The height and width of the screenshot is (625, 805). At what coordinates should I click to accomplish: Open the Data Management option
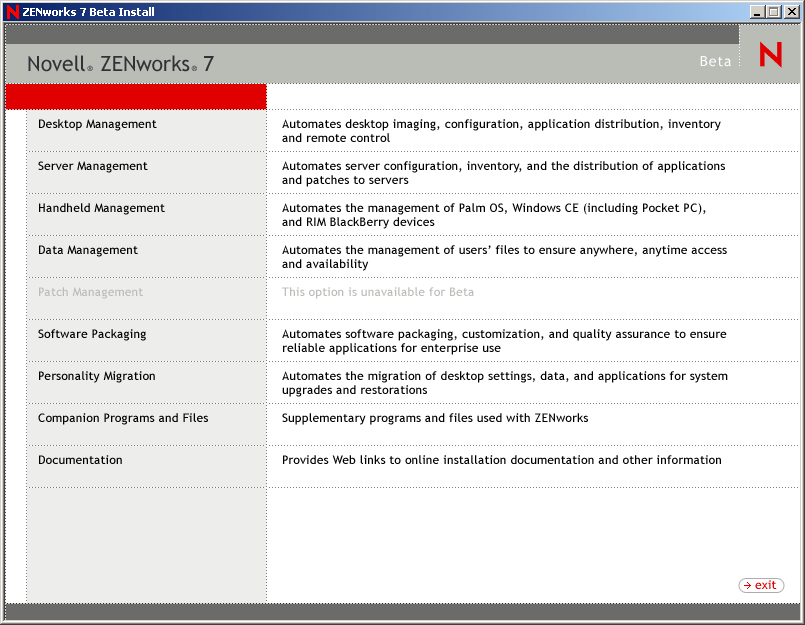point(88,251)
